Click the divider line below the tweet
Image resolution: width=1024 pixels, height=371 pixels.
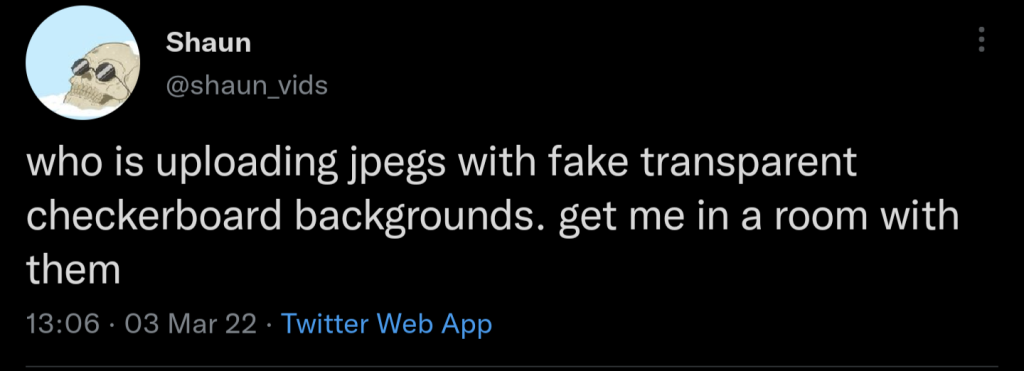point(511,366)
